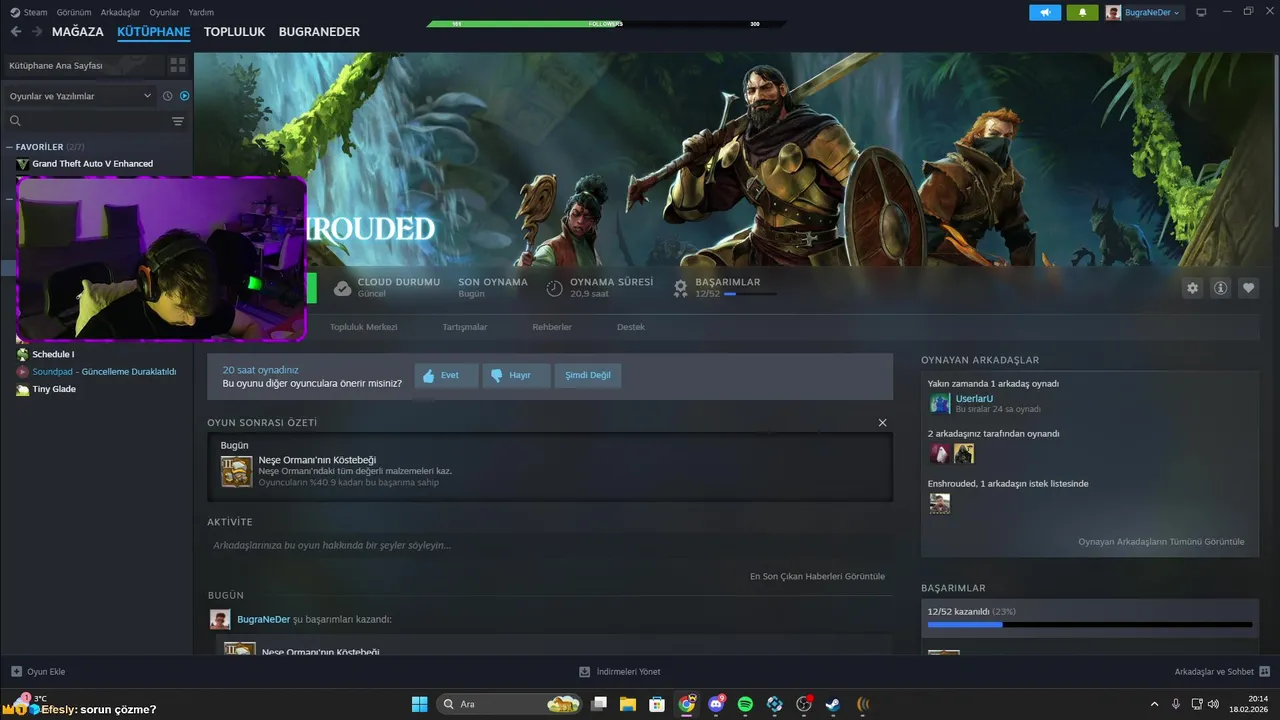1280x720 pixels.
Task: Switch to Big Picture mode monitor icon
Action: [x=1201, y=12]
